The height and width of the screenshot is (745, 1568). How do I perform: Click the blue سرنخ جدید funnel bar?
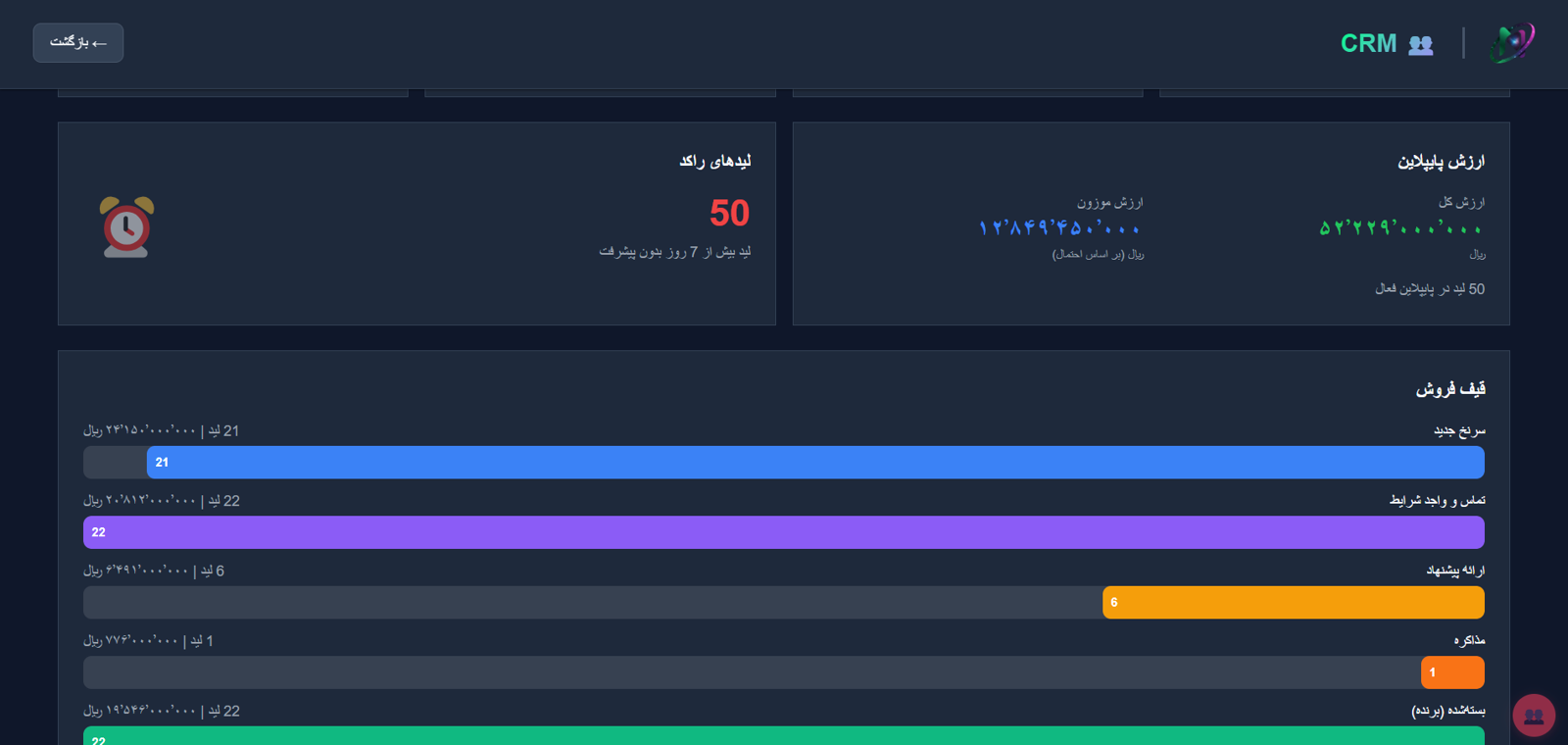pyautogui.click(x=815, y=463)
